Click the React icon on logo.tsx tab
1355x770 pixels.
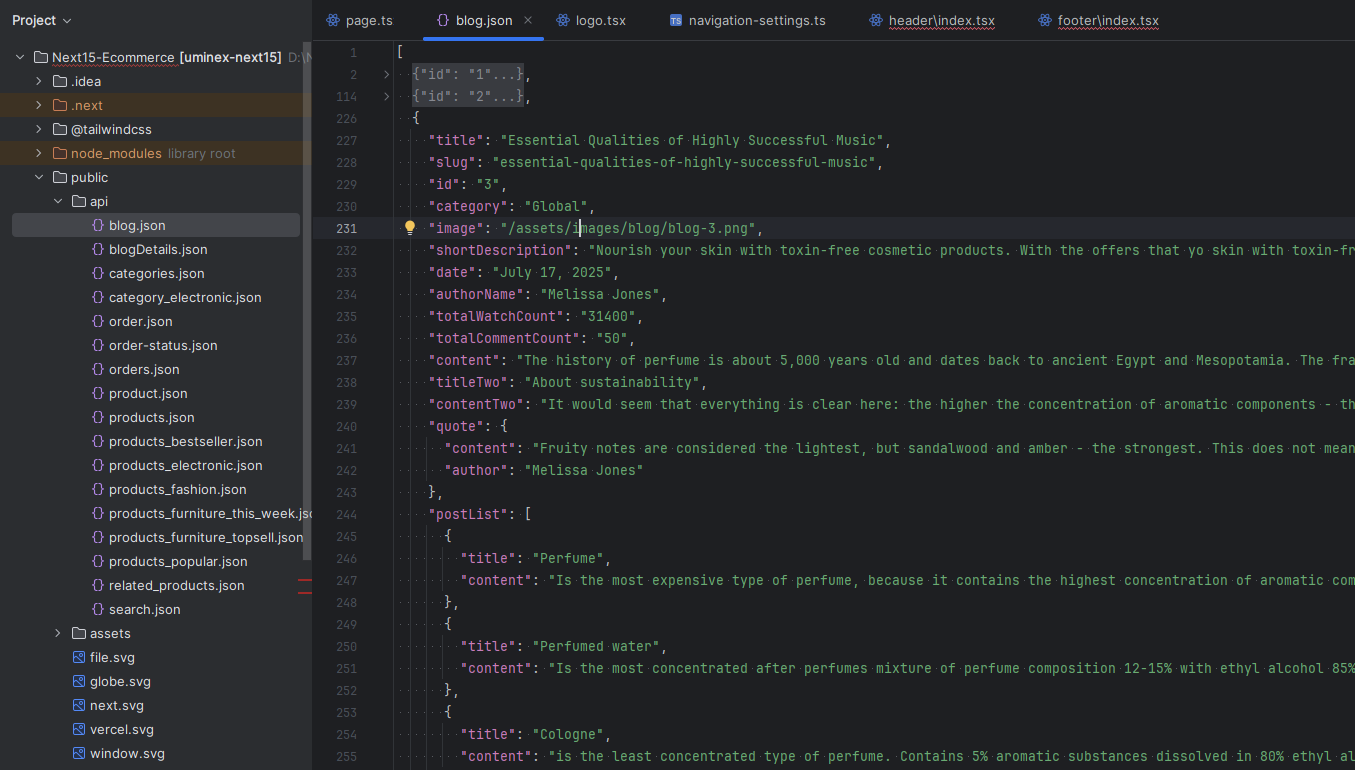click(x=563, y=20)
